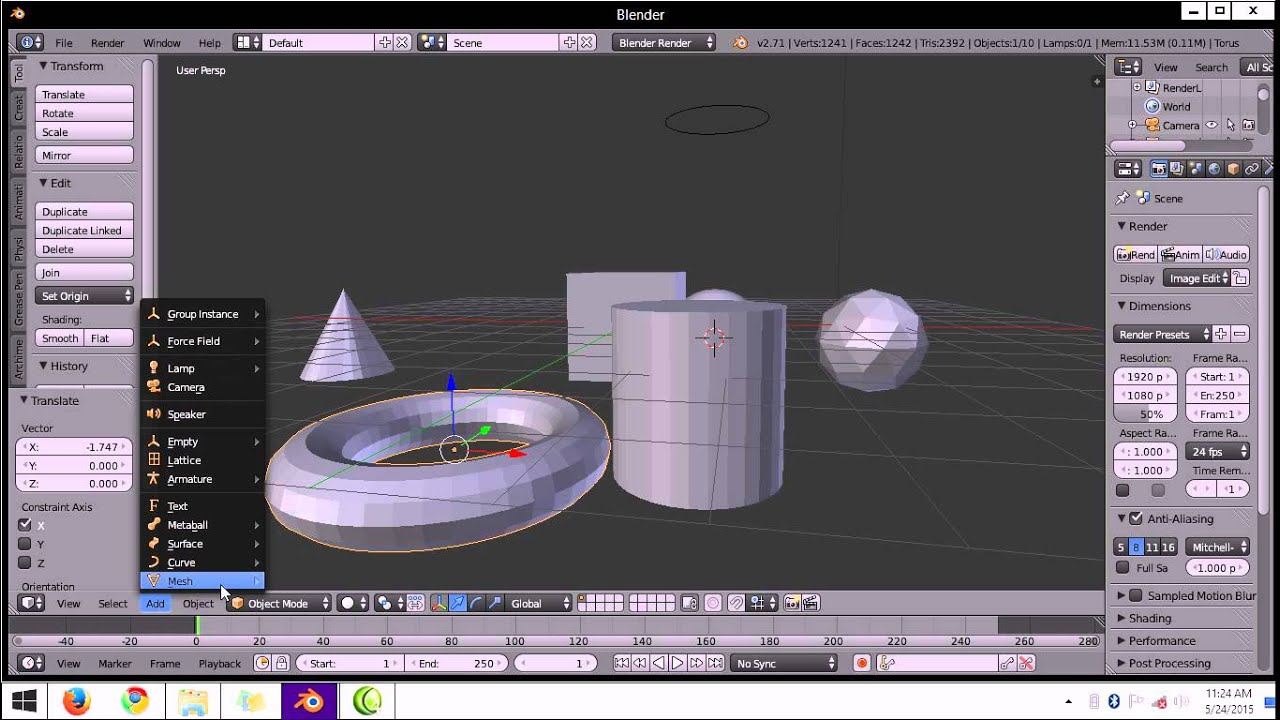
Task: Click the translate manipulator arrow icon
Action: (x=457, y=603)
